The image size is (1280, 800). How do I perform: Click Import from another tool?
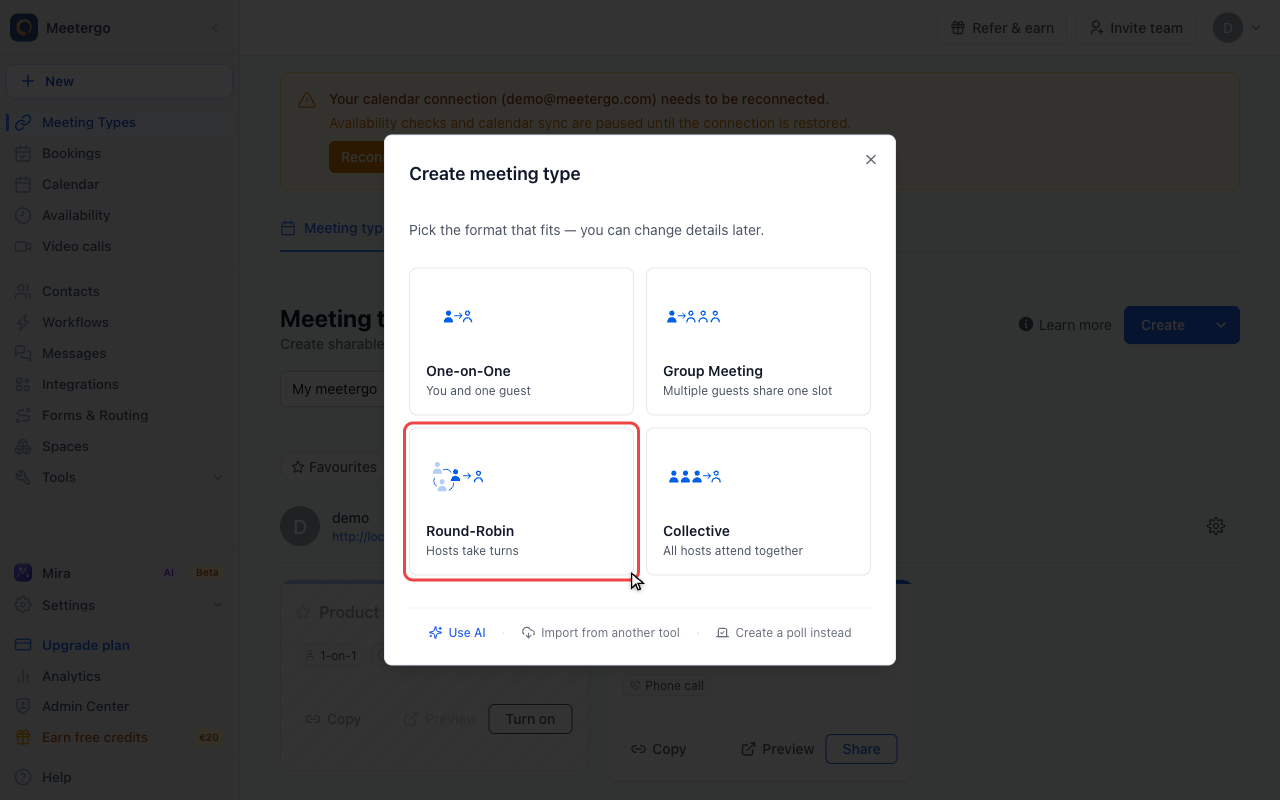point(600,633)
